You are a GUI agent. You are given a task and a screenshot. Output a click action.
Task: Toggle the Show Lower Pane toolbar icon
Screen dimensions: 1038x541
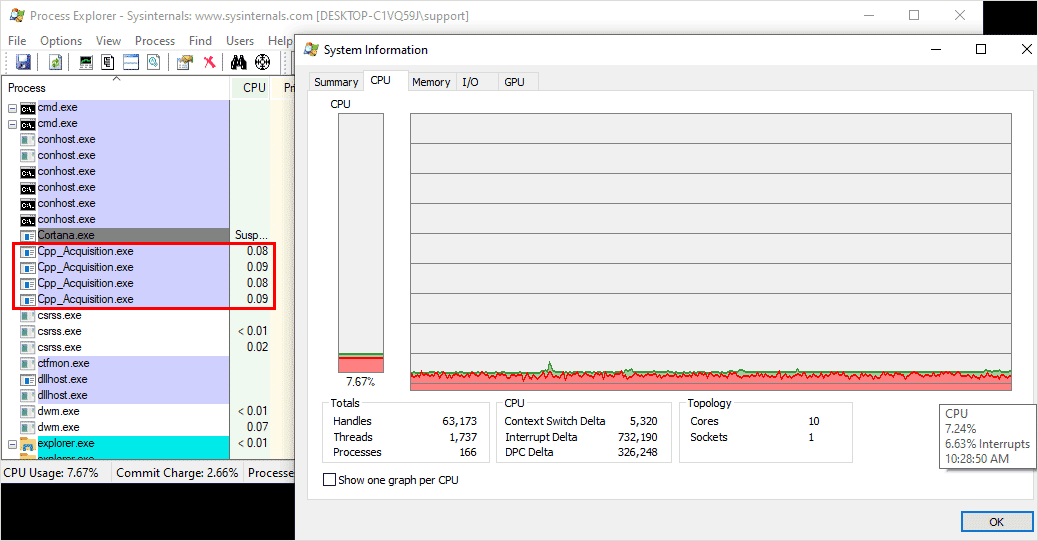[131, 62]
